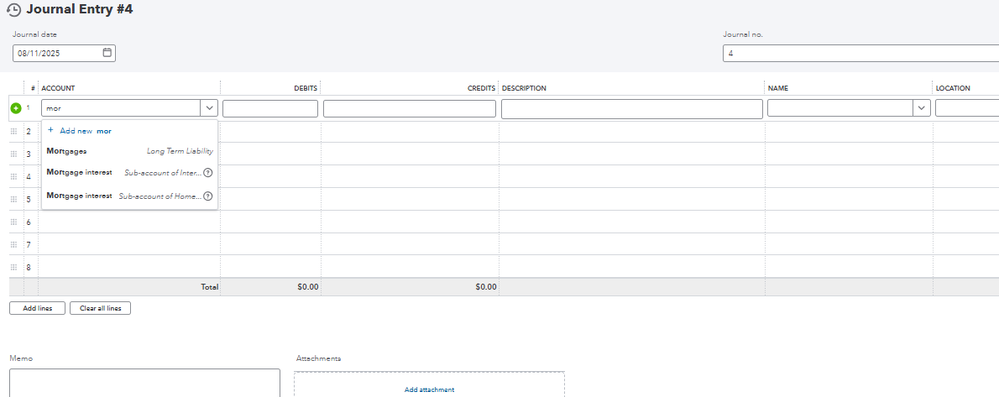Image resolution: width=999 pixels, height=397 pixels.
Task: Show help for Home sub-account Mortgage interest
Action: (x=208, y=196)
